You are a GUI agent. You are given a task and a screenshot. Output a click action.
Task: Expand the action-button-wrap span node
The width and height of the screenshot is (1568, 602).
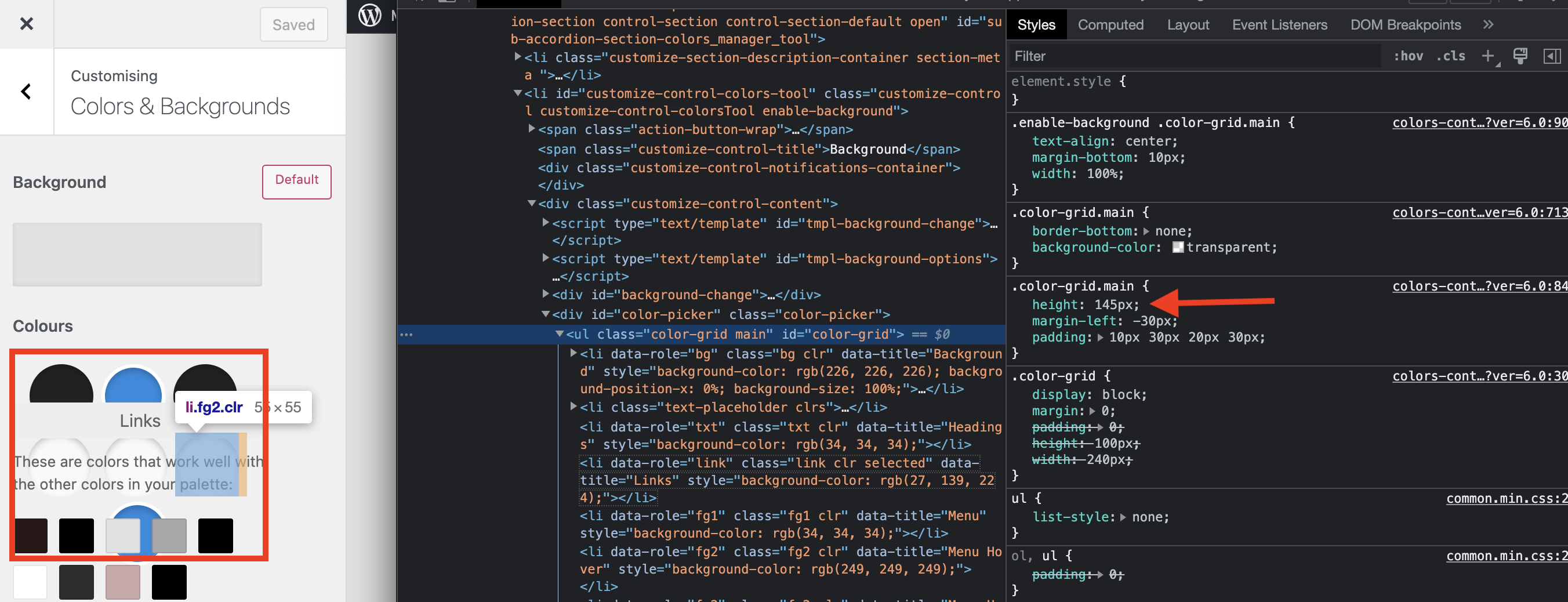(531, 128)
